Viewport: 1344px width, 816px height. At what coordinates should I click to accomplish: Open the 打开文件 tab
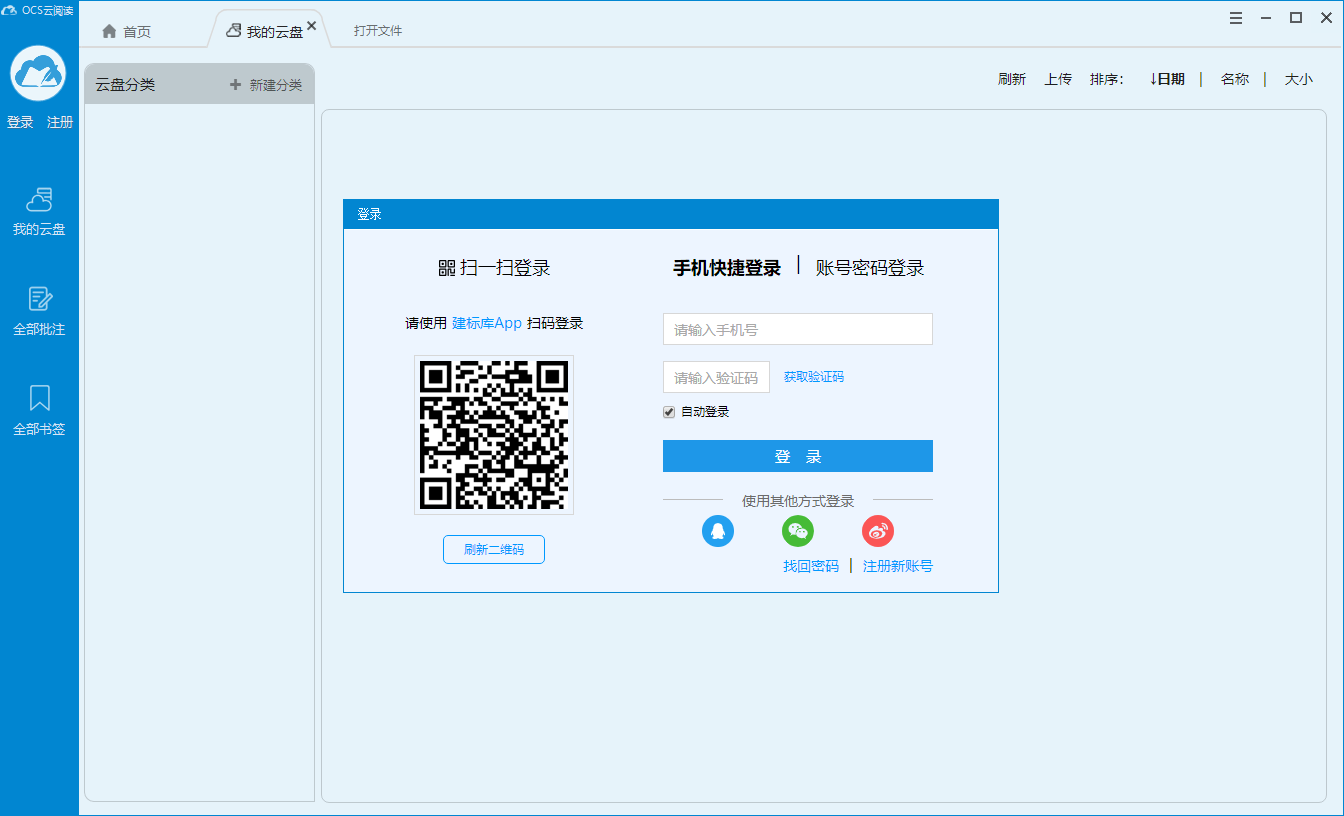click(375, 30)
